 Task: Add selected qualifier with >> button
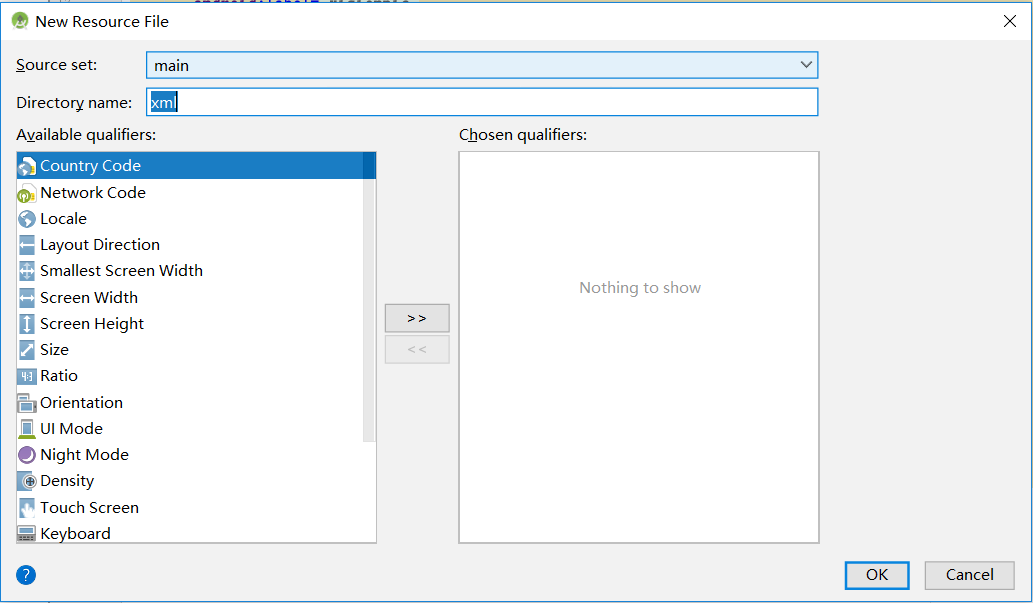tap(417, 318)
